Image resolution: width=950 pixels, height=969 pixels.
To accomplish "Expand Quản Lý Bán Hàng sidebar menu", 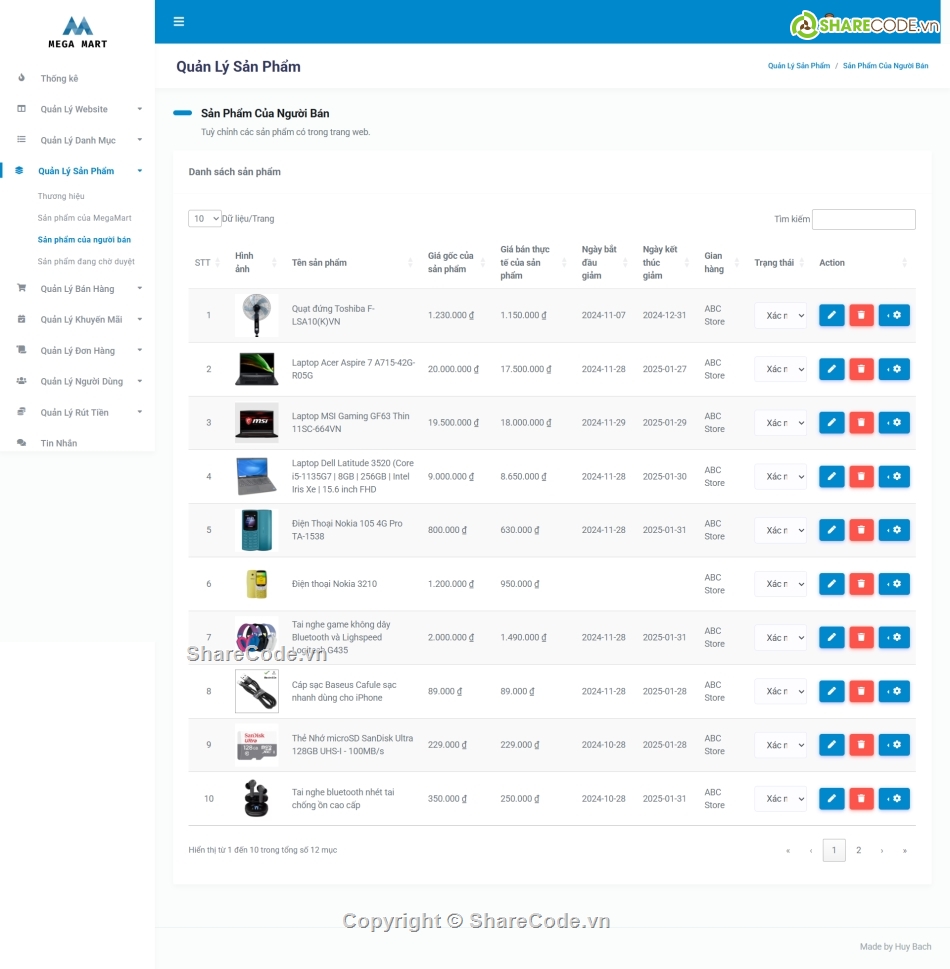I will 77,289.
